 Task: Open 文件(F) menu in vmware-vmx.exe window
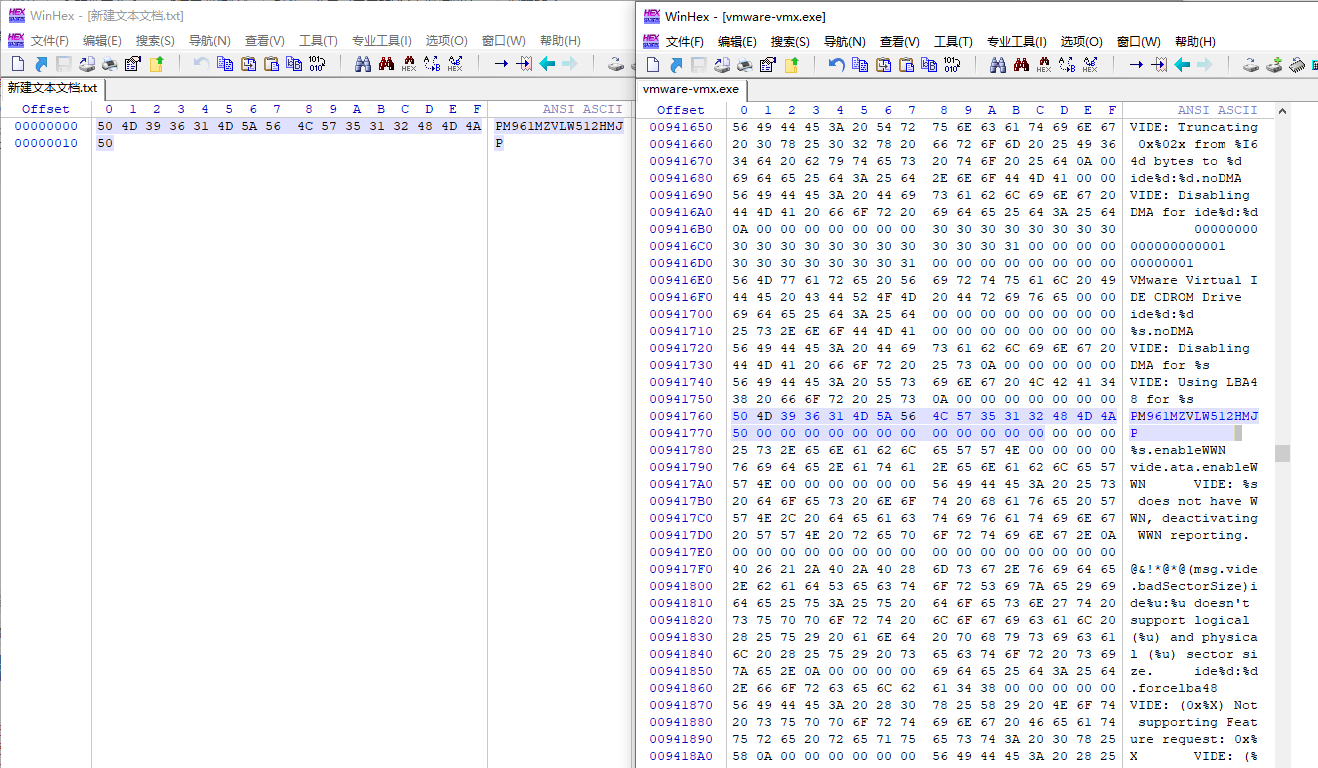pyautogui.click(x=684, y=42)
